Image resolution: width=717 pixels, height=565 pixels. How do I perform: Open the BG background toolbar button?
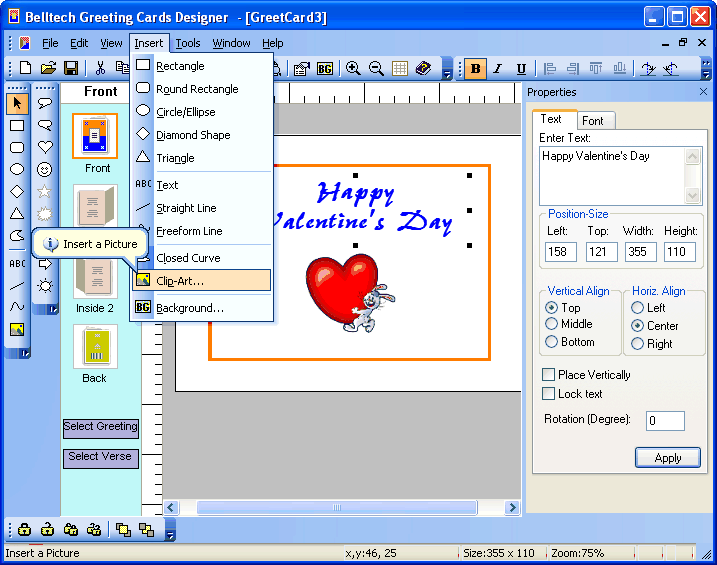325,69
